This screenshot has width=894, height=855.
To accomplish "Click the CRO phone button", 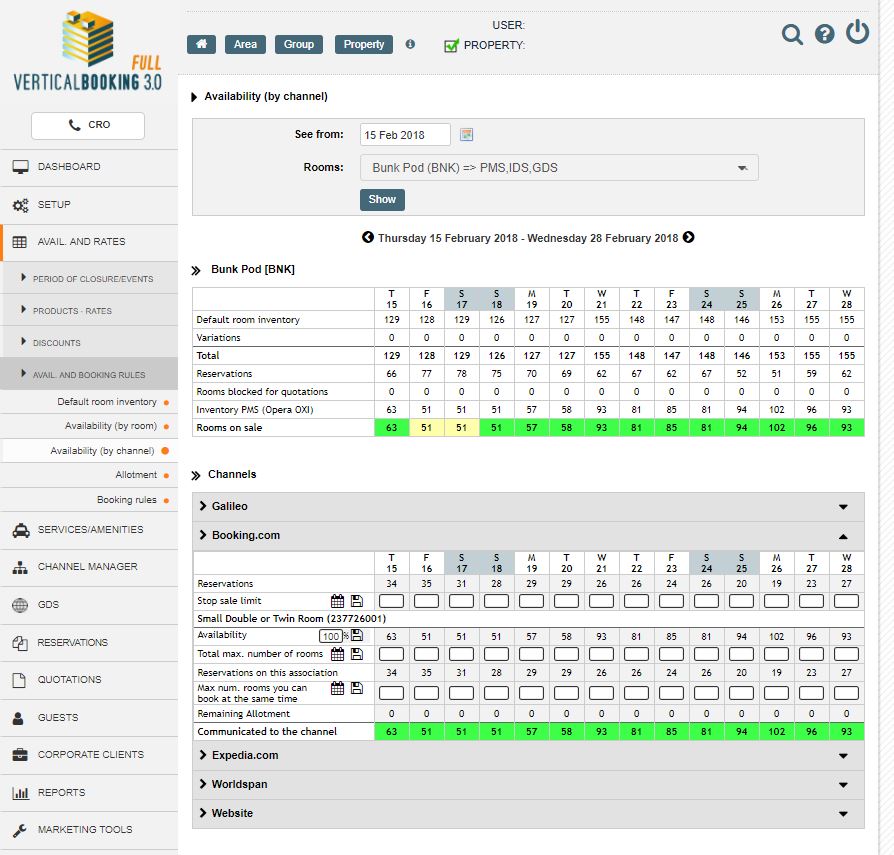I will tap(88, 125).
